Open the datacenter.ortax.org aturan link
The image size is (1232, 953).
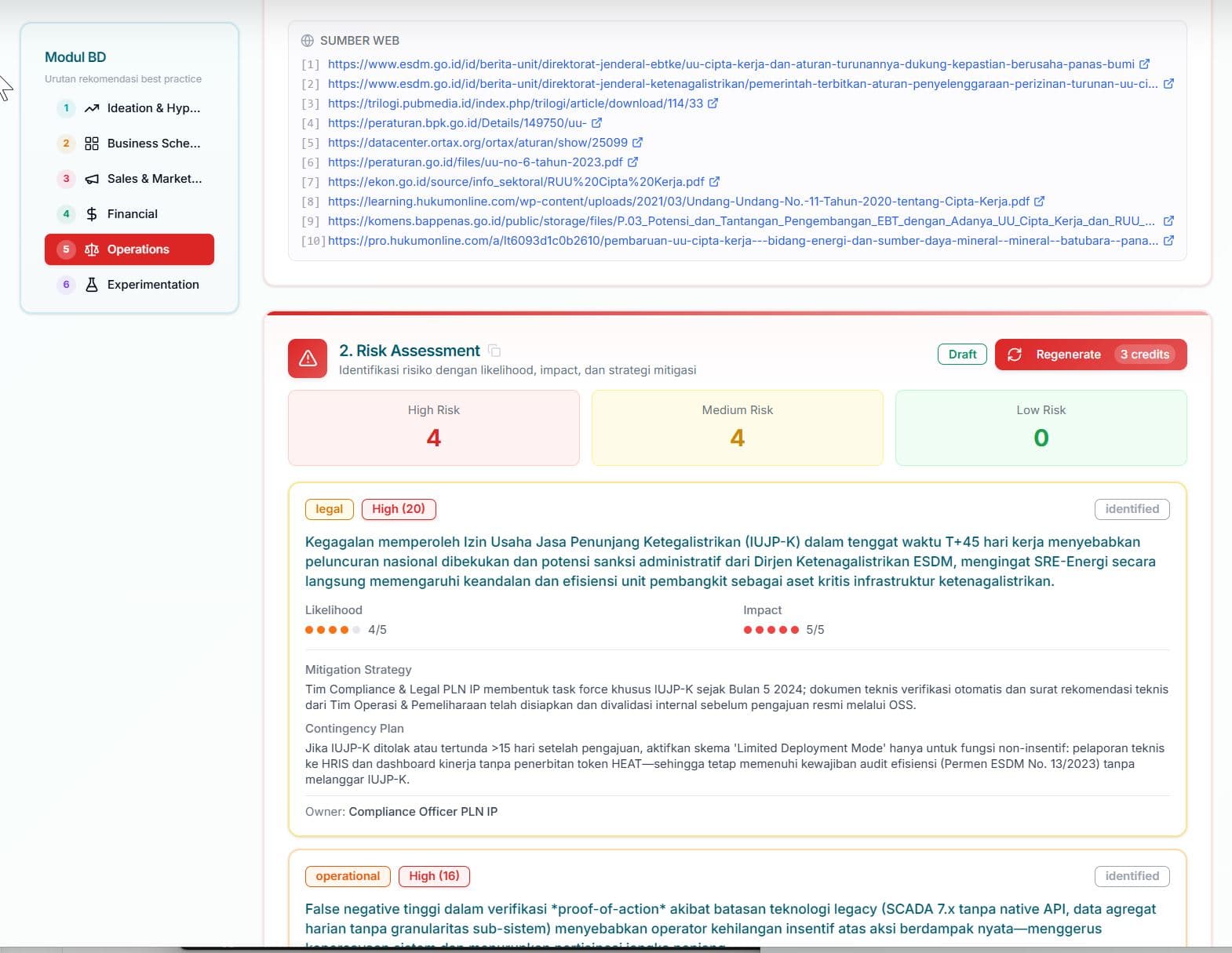click(478, 143)
